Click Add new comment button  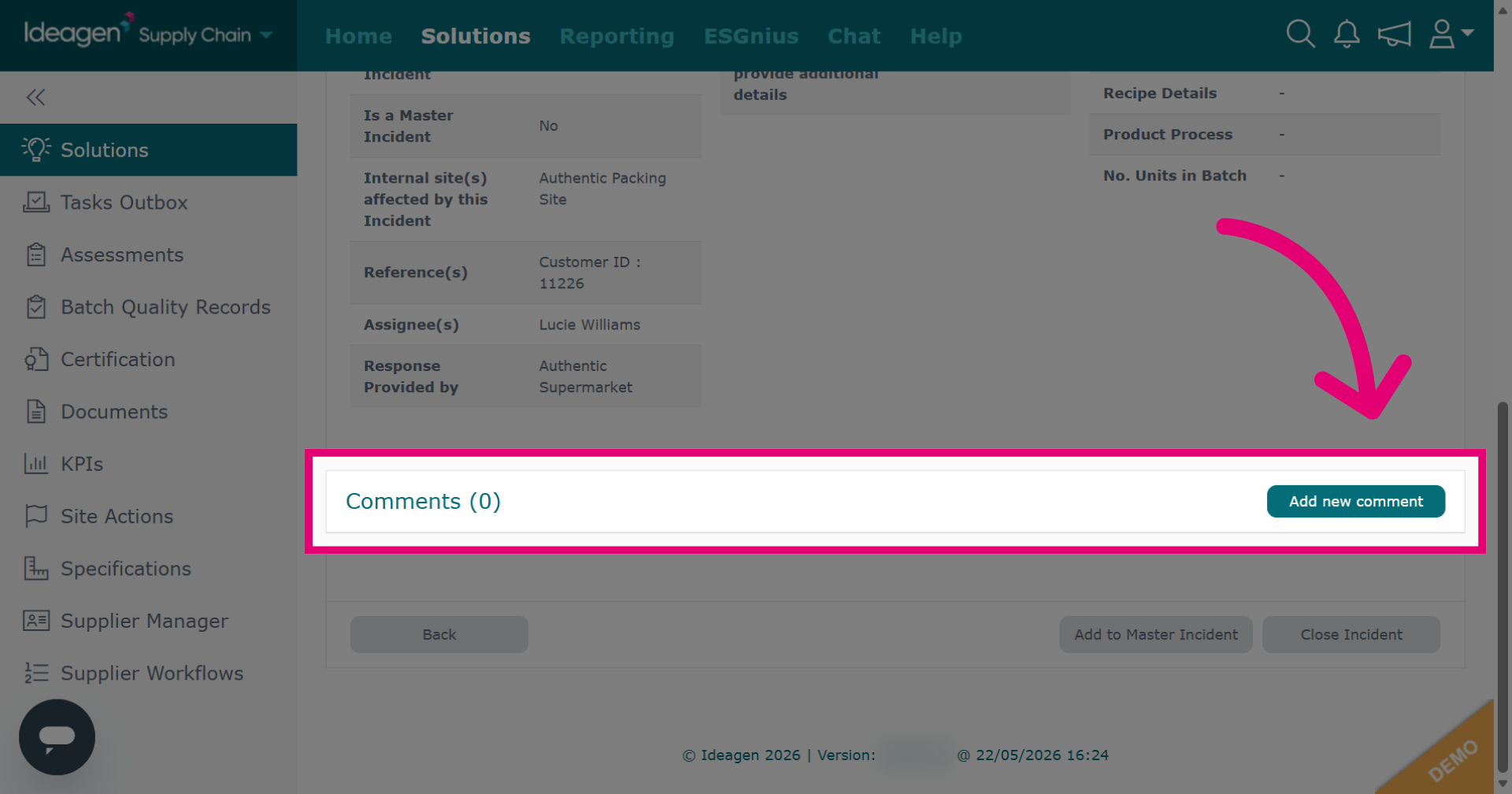pos(1355,502)
